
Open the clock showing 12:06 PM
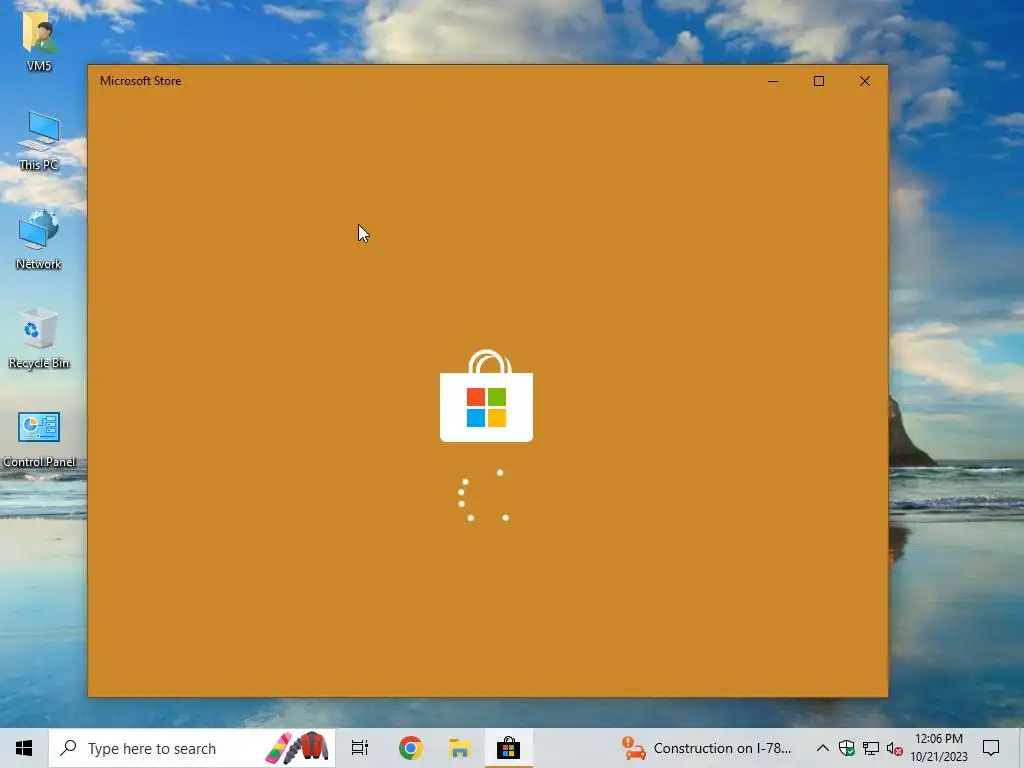click(938, 748)
